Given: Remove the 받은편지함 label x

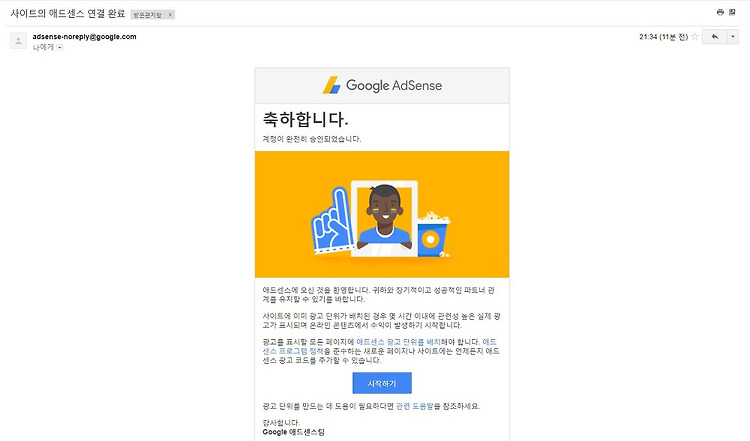Looking at the screenshot, I should coord(170,15).
